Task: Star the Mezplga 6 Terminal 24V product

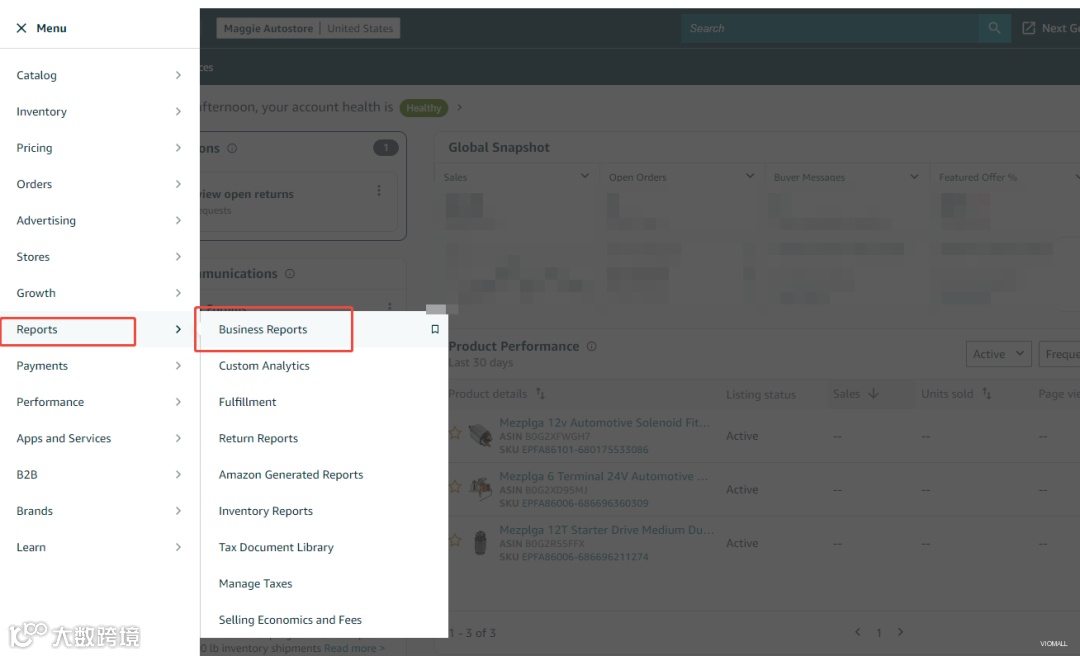Action: [x=455, y=486]
